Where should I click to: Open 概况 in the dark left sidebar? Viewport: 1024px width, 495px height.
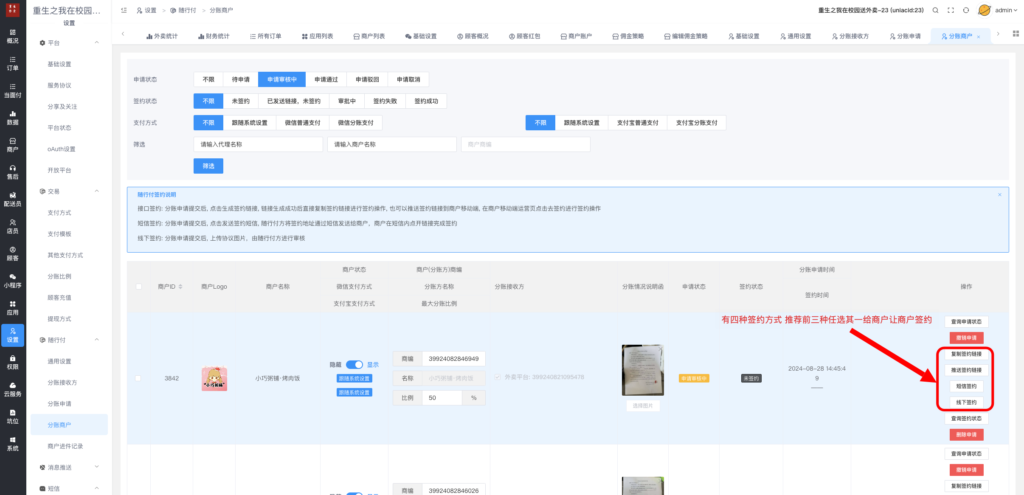pyautogui.click(x=12, y=36)
